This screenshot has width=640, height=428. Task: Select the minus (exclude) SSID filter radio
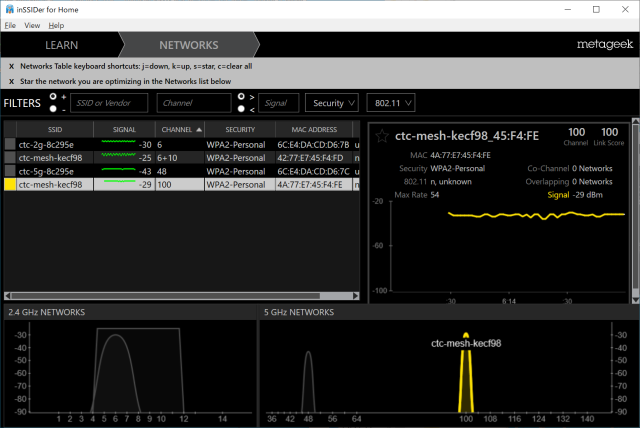53,109
